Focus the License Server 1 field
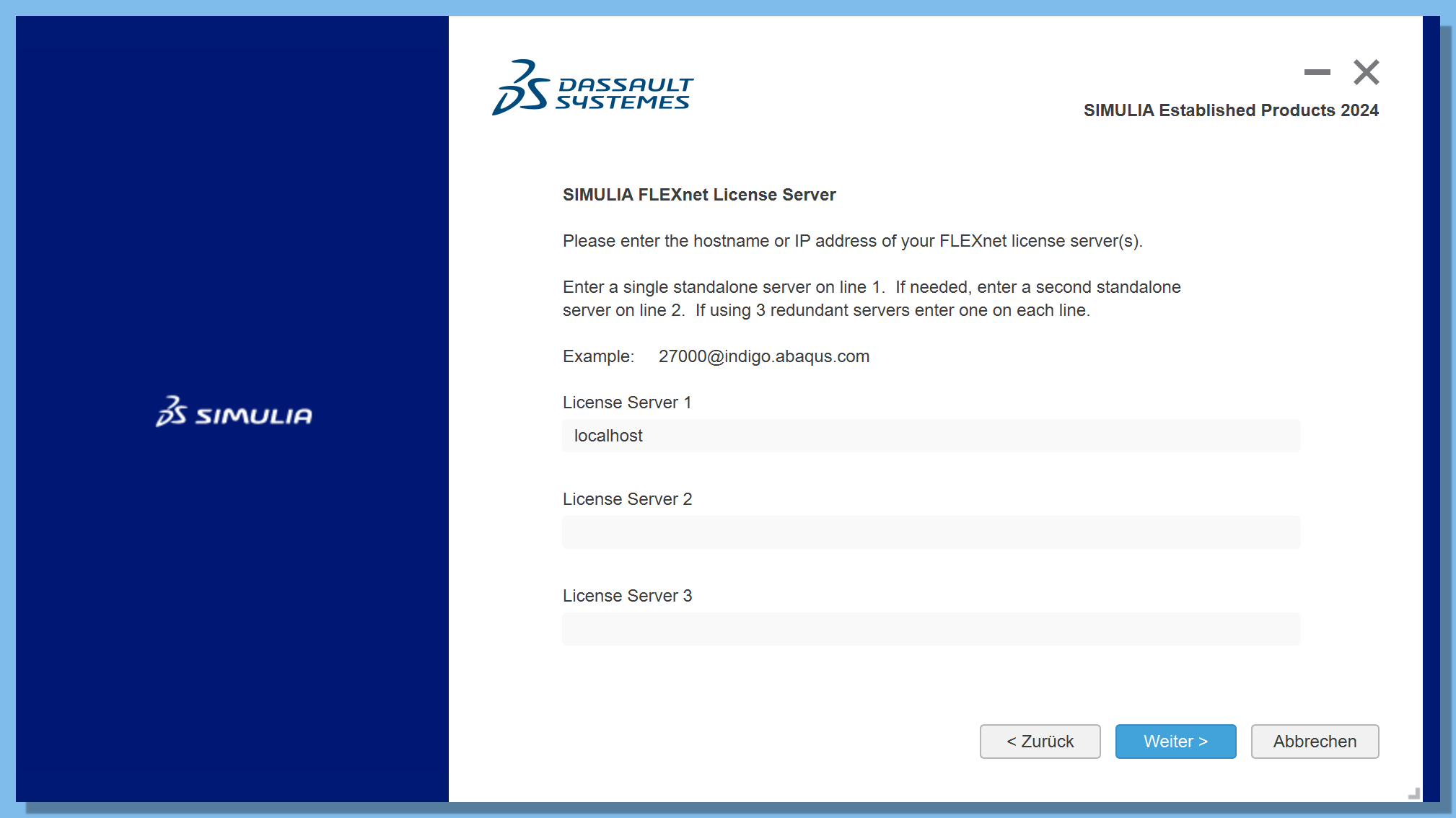1456x818 pixels. point(931,436)
